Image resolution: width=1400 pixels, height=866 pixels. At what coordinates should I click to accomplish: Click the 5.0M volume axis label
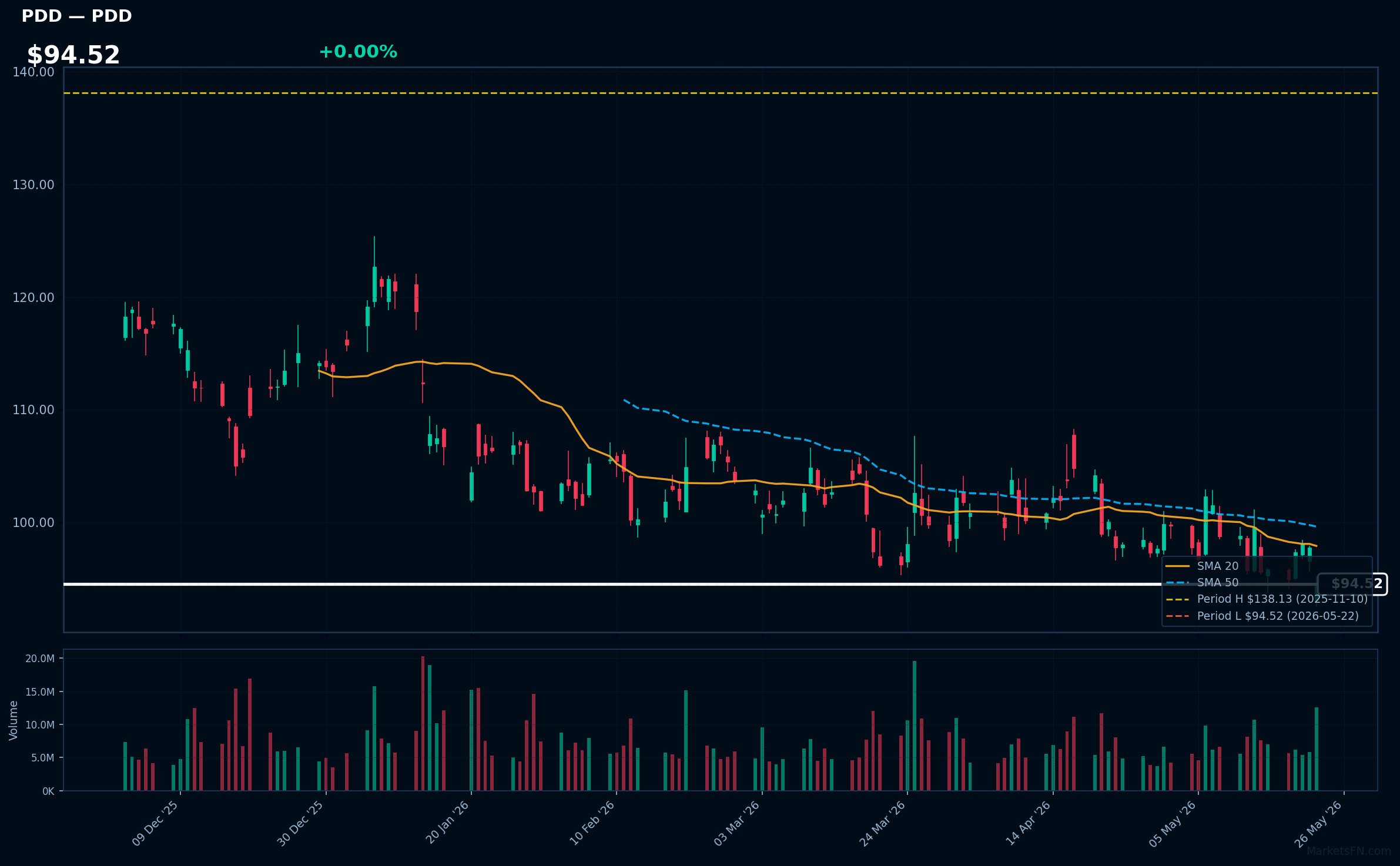pyautogui.click(x=42, y=758)
